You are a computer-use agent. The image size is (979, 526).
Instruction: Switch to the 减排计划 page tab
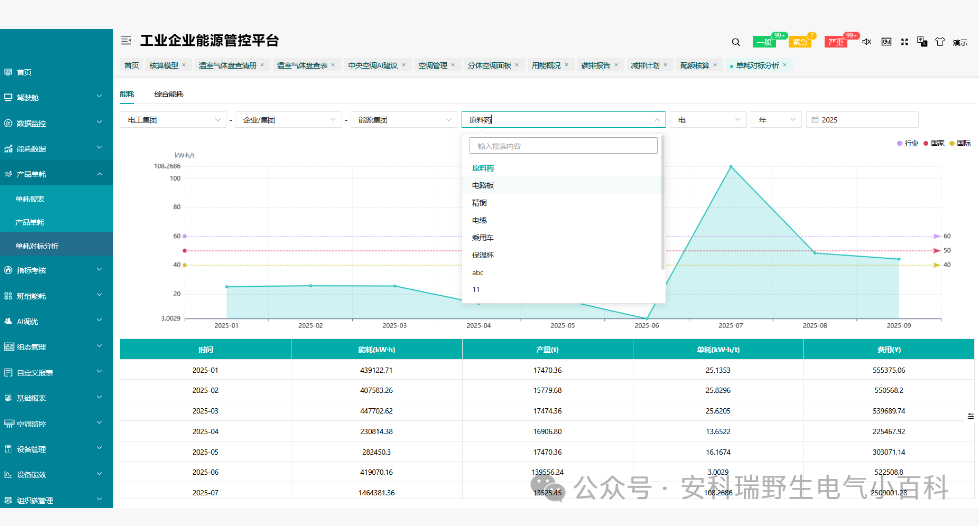point(645,66)
